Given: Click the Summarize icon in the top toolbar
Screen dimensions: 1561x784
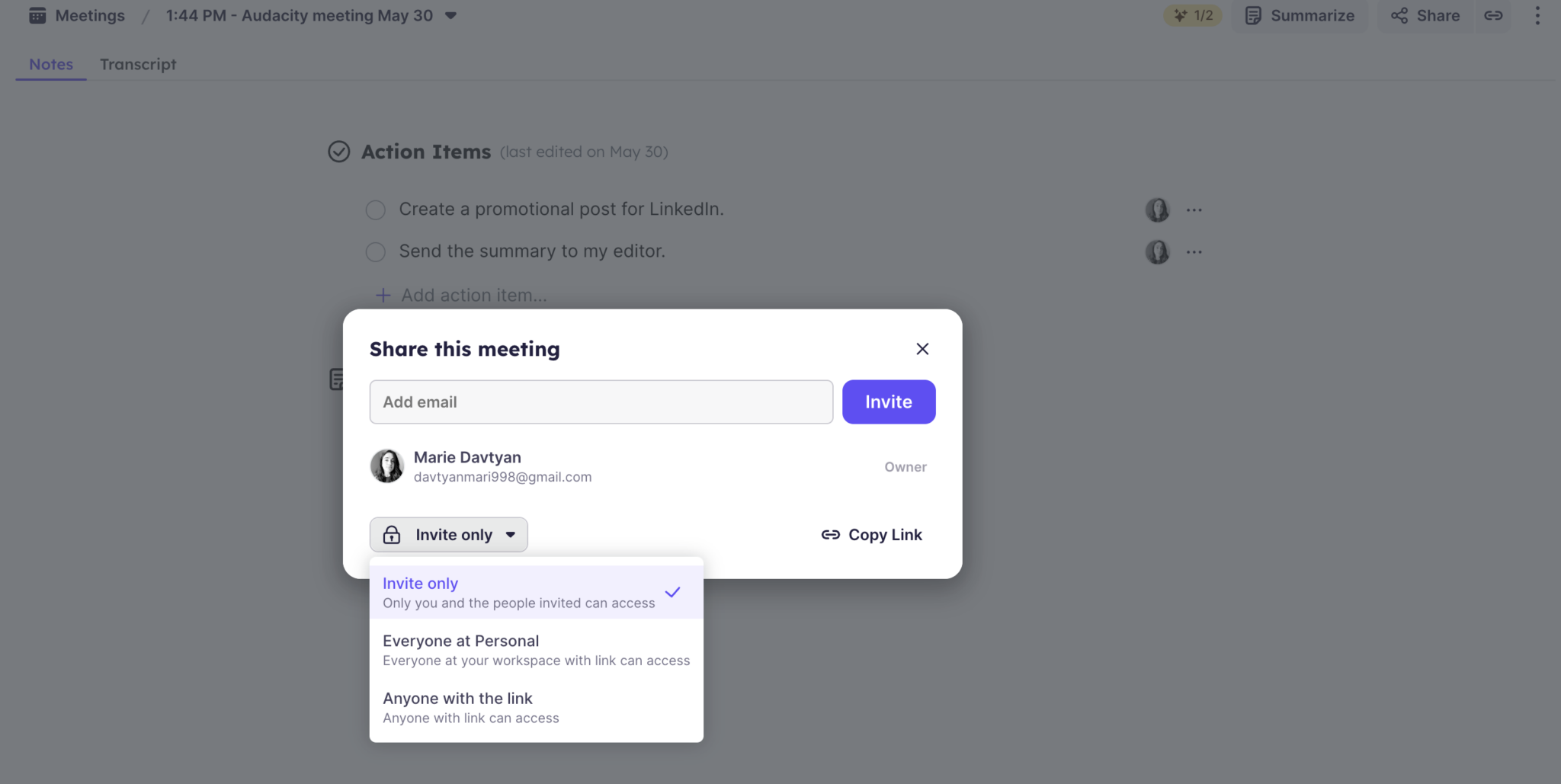Looking at the screenshot, I should click(1252, 15).
